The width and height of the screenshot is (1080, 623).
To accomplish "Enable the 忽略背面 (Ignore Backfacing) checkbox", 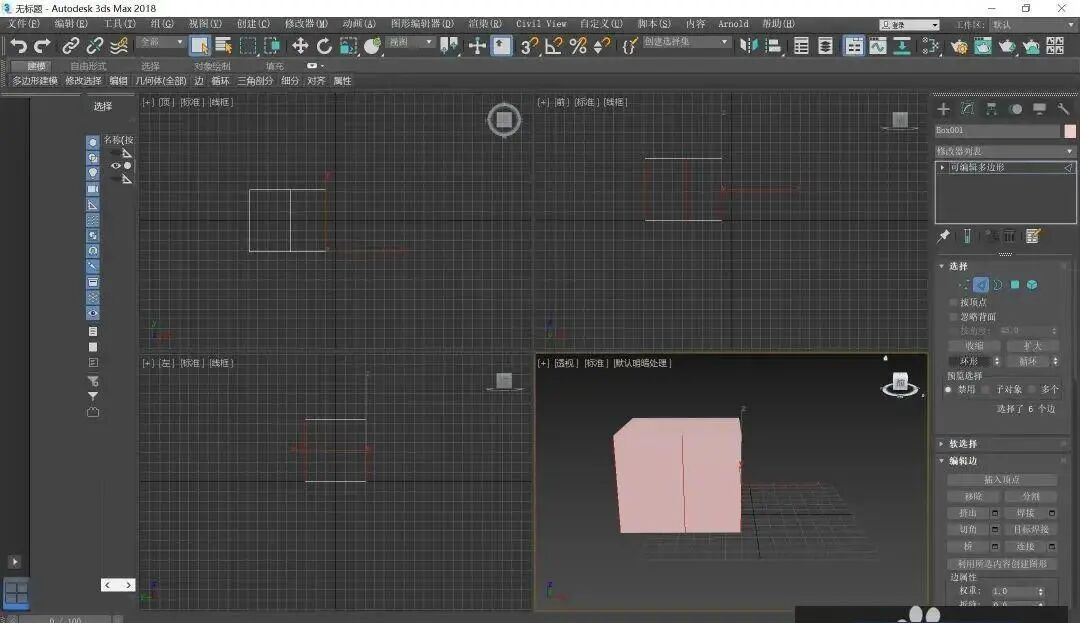I will point(953,317).
